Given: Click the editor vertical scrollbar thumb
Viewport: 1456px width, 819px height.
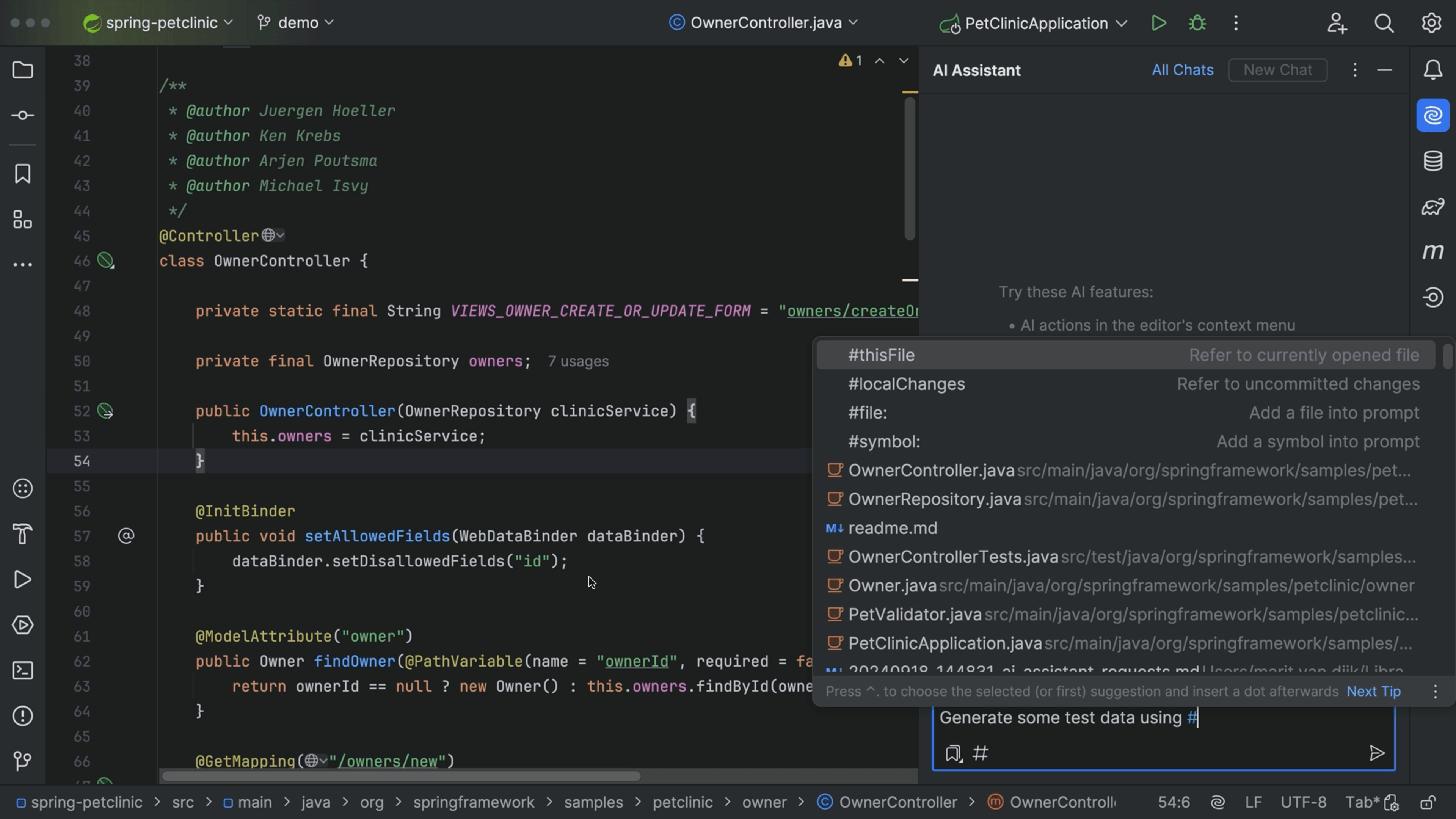Looking at the screenshot, I should 910,168.
